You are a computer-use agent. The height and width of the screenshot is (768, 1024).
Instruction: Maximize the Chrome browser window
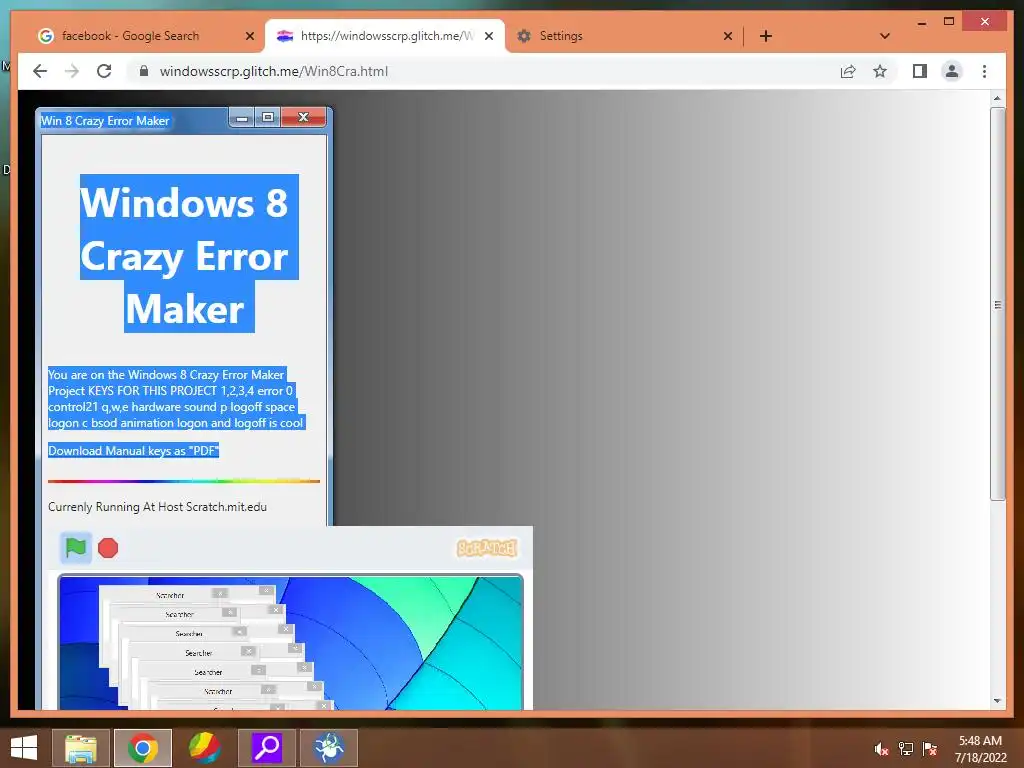[949, 22]
